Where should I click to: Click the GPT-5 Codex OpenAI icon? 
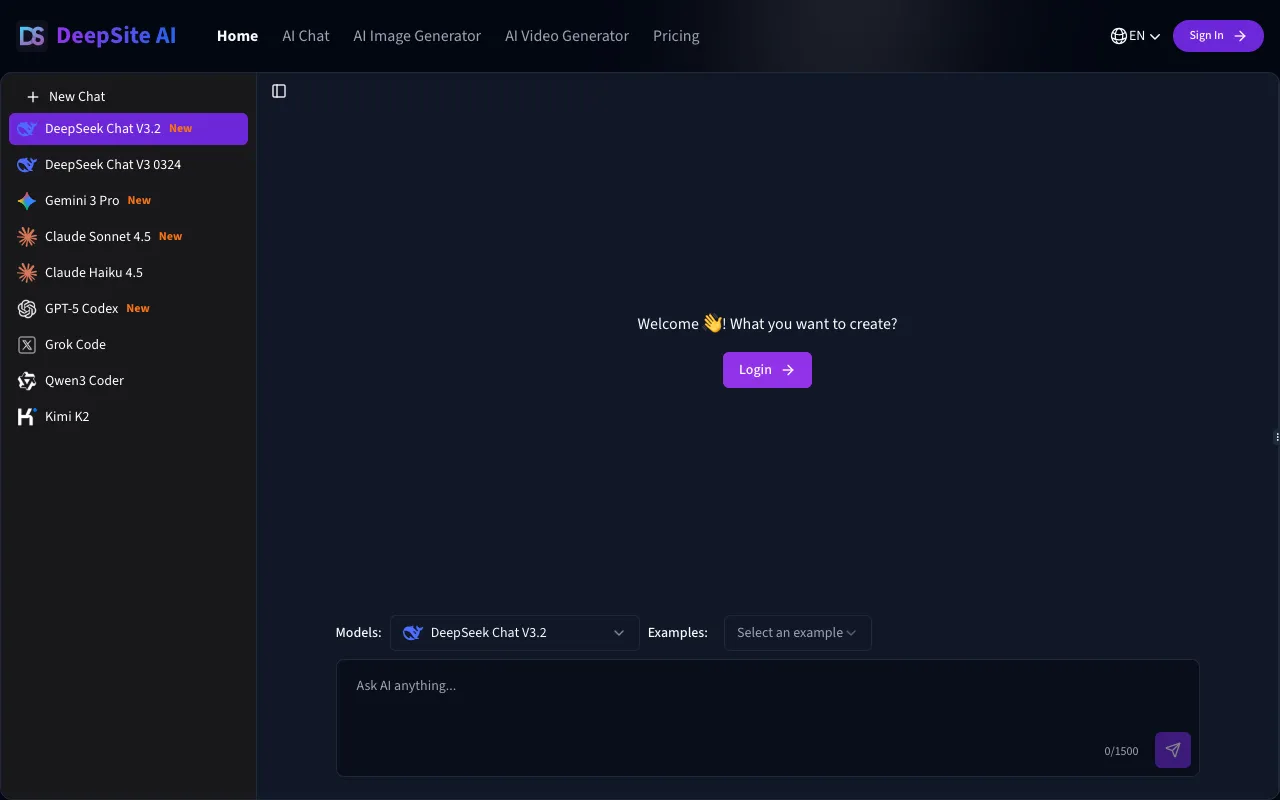tap(26, 308)
